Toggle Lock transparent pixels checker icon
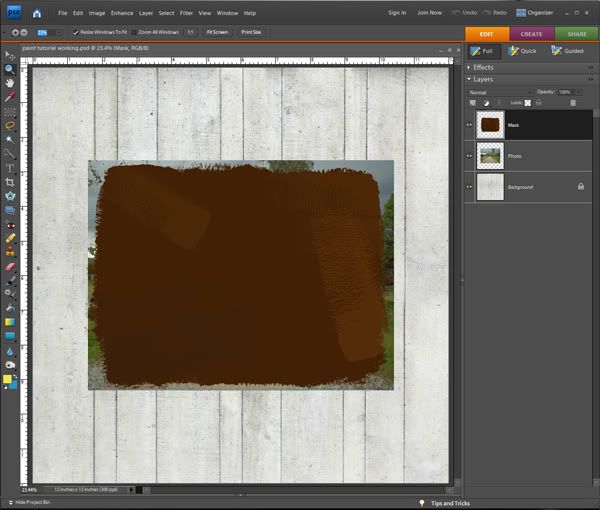600x510 pixels. tap(528, 103)
